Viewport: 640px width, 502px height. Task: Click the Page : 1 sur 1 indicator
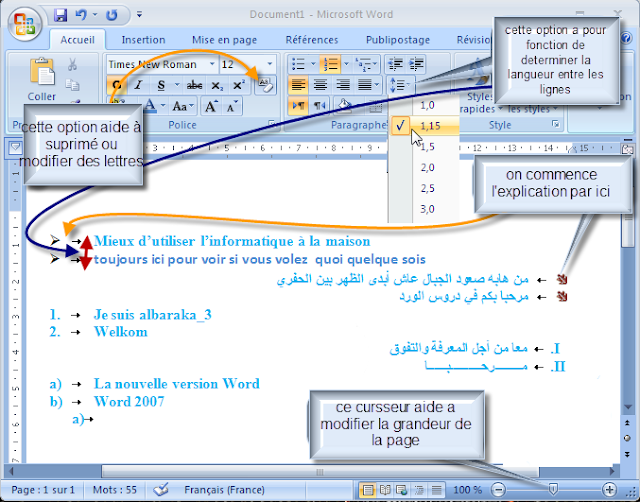(43, 489)
